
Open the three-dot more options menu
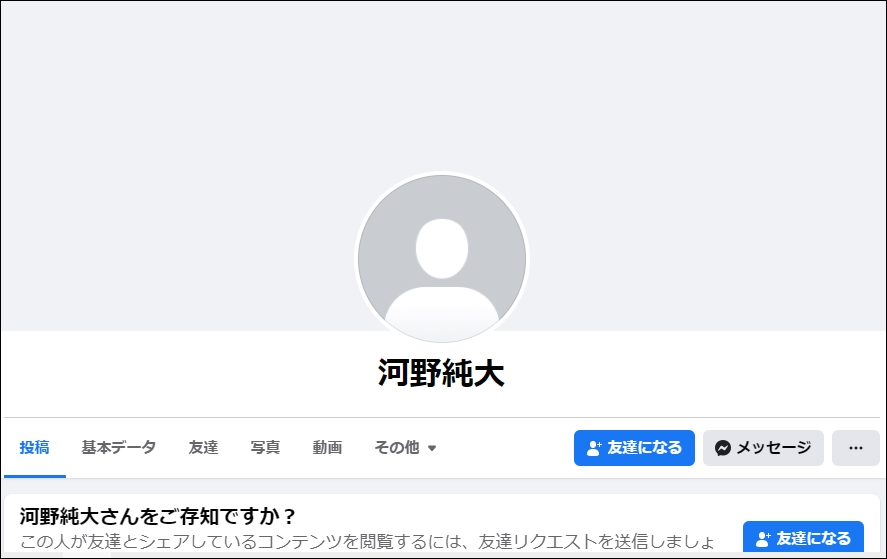856,448
